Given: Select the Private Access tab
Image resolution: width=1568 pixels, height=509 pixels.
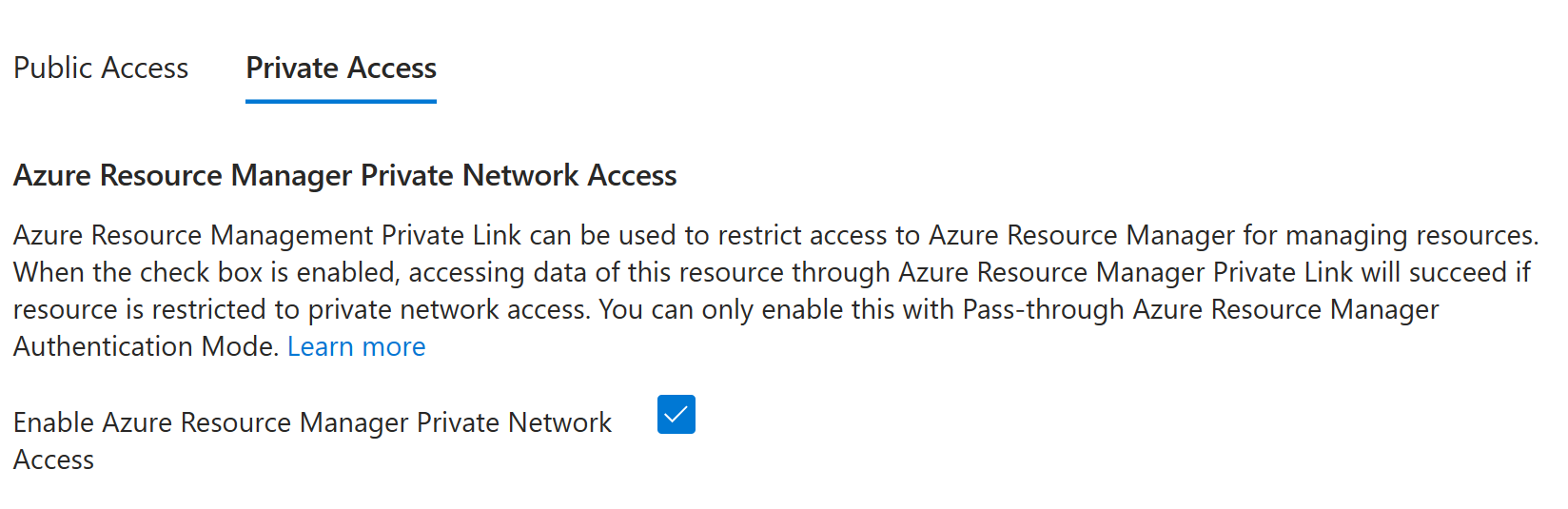Looking at the screenshot, I should (341, 69).
